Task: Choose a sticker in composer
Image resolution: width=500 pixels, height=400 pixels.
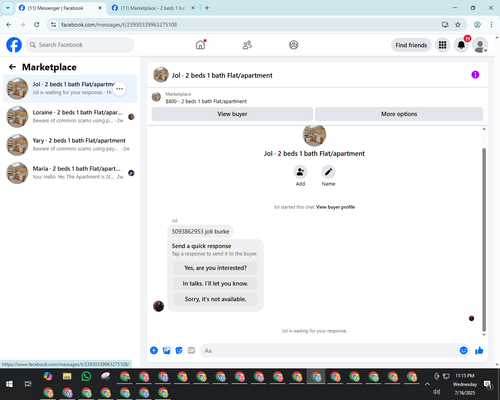Action: (179, 350)
